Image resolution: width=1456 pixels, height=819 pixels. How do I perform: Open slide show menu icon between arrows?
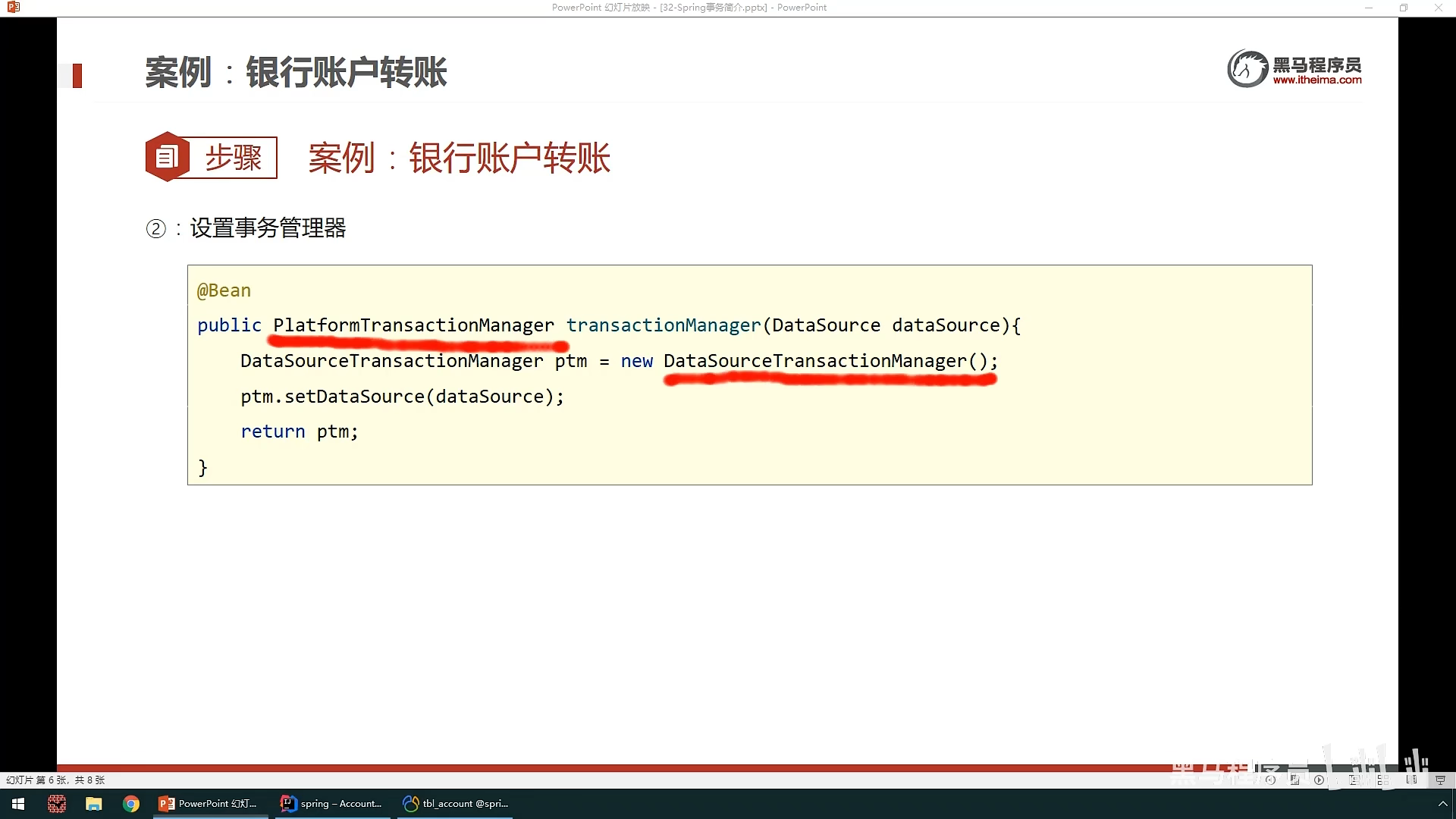(1295, 780)
